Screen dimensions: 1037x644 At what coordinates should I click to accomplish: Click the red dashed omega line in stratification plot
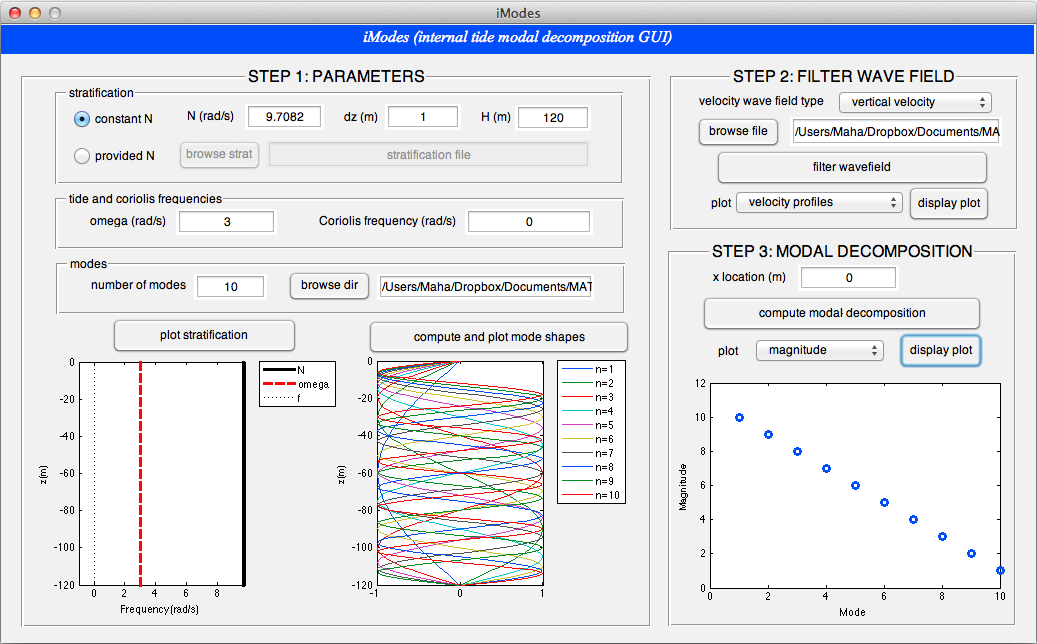[x=140, y=473]
